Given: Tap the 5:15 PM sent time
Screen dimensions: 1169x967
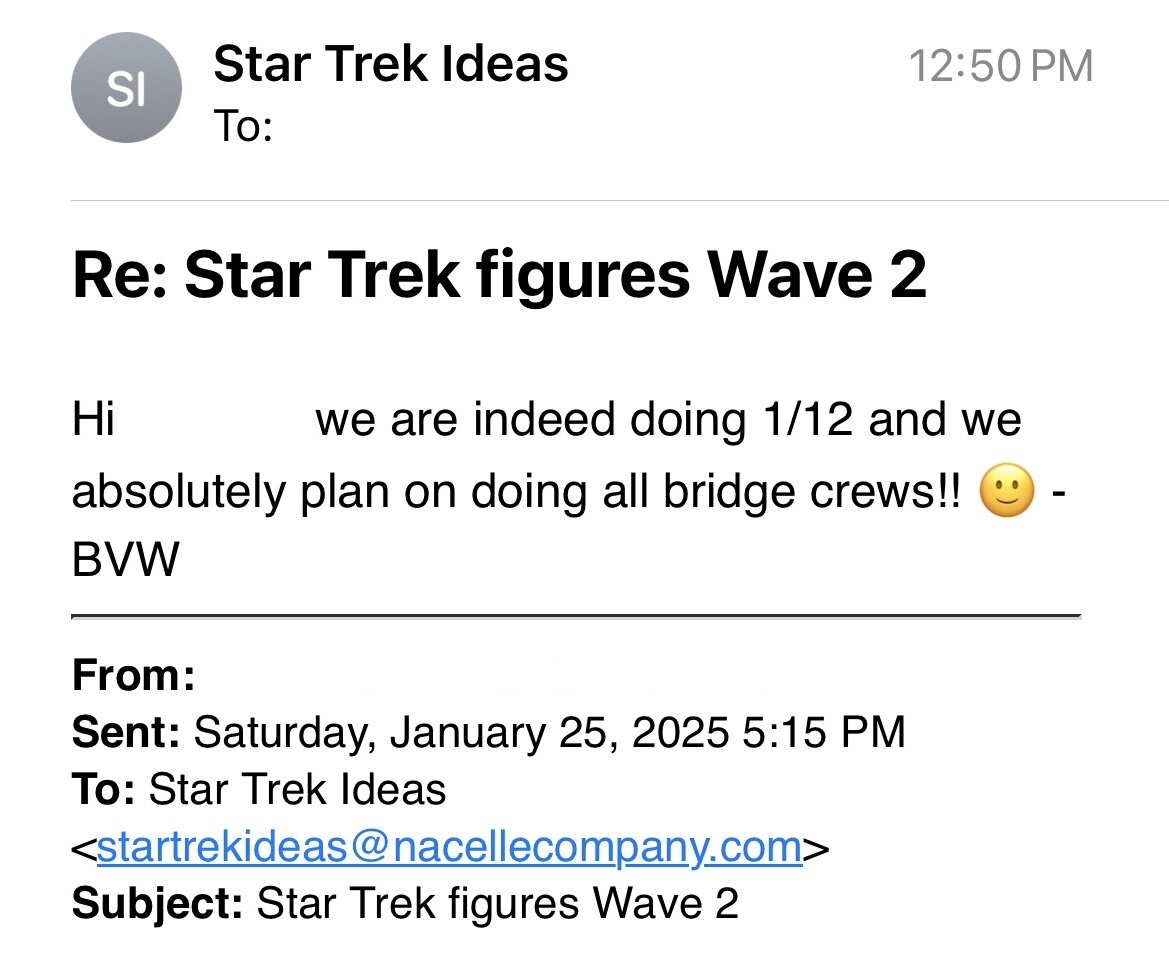Looking at the screenshot, I should 824,731.
